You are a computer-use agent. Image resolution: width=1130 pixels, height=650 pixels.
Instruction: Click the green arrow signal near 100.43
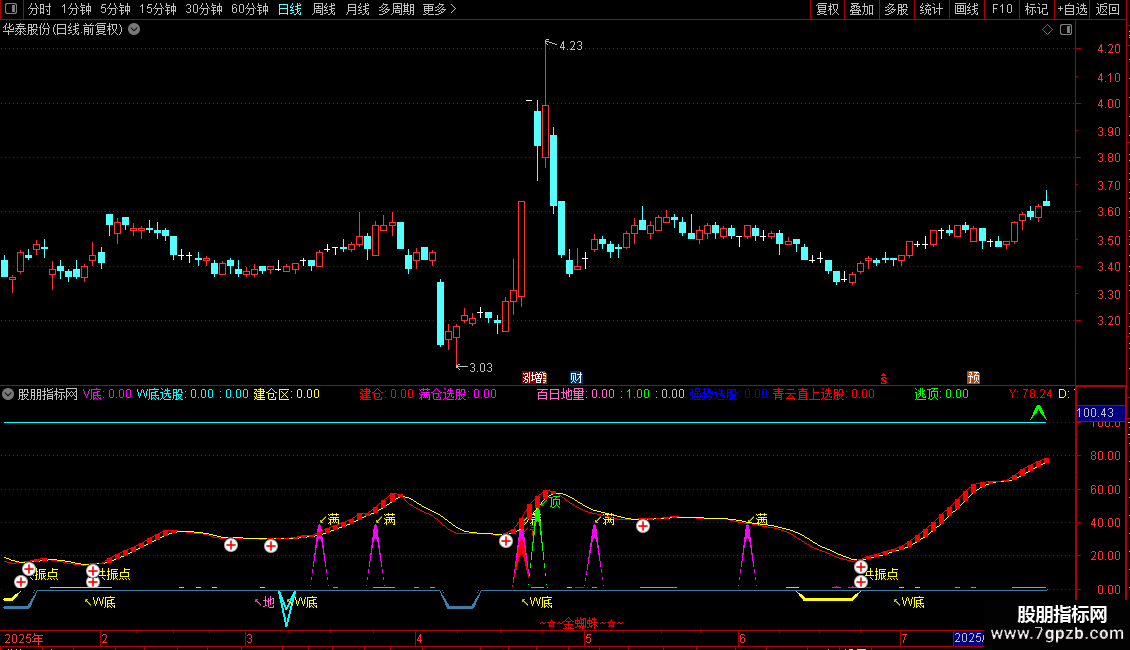click(x=1038, y=412)
